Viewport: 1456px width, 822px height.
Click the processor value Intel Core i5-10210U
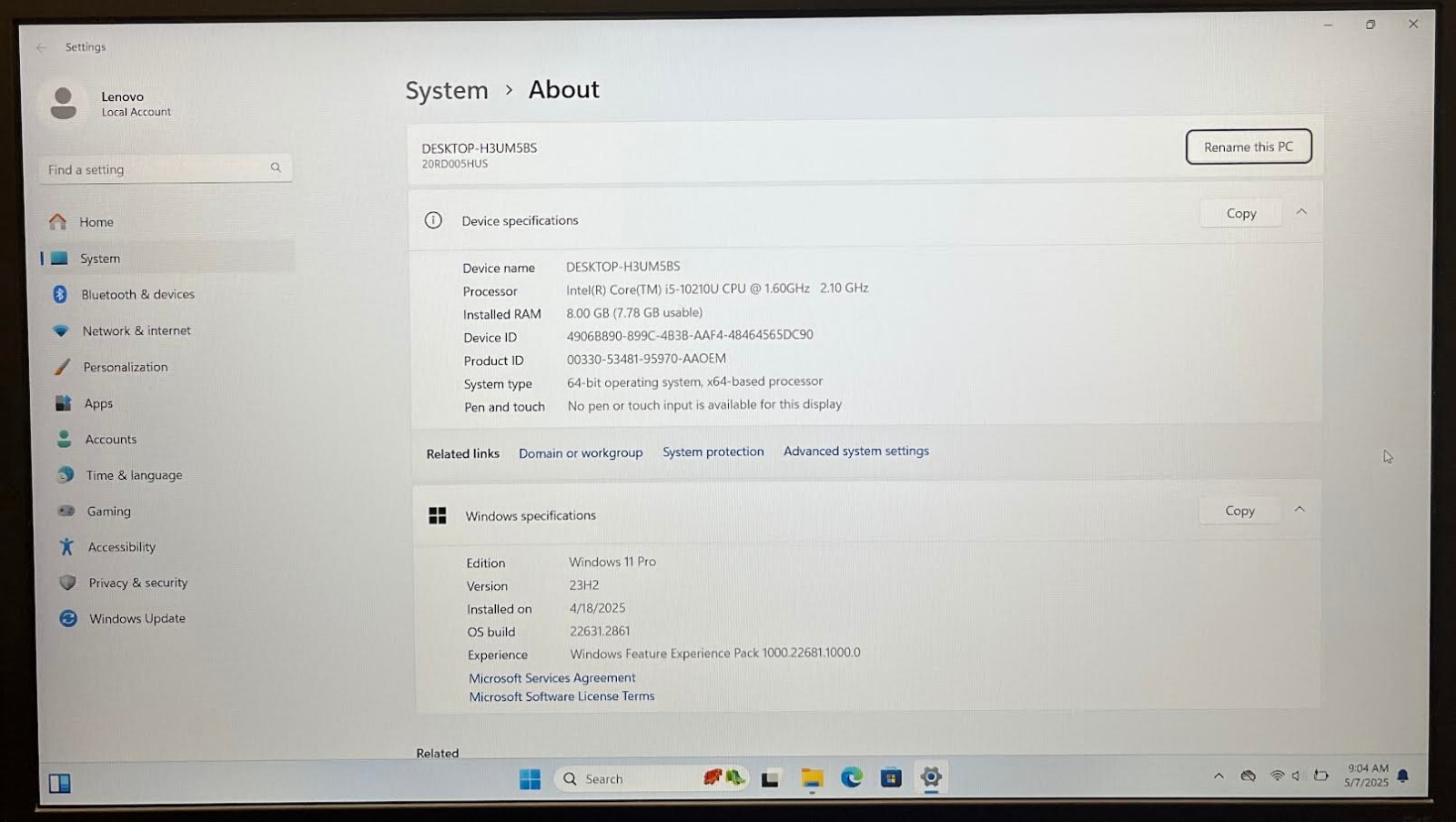click(717, 289)
